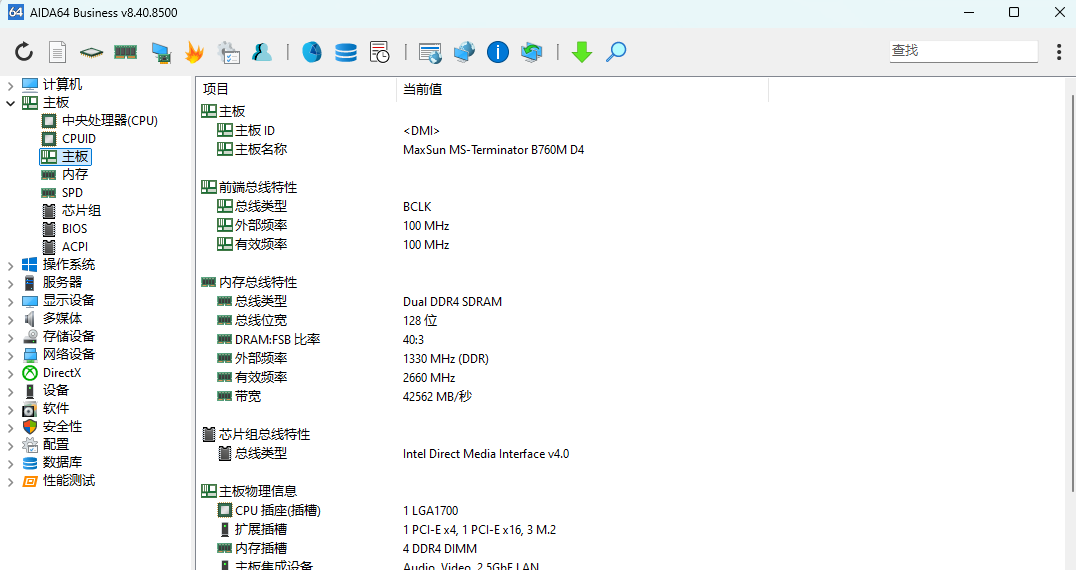Screen dimensions: 1076x570
Task: Click the green download arrow icon
Action: [x=582, y=52]
